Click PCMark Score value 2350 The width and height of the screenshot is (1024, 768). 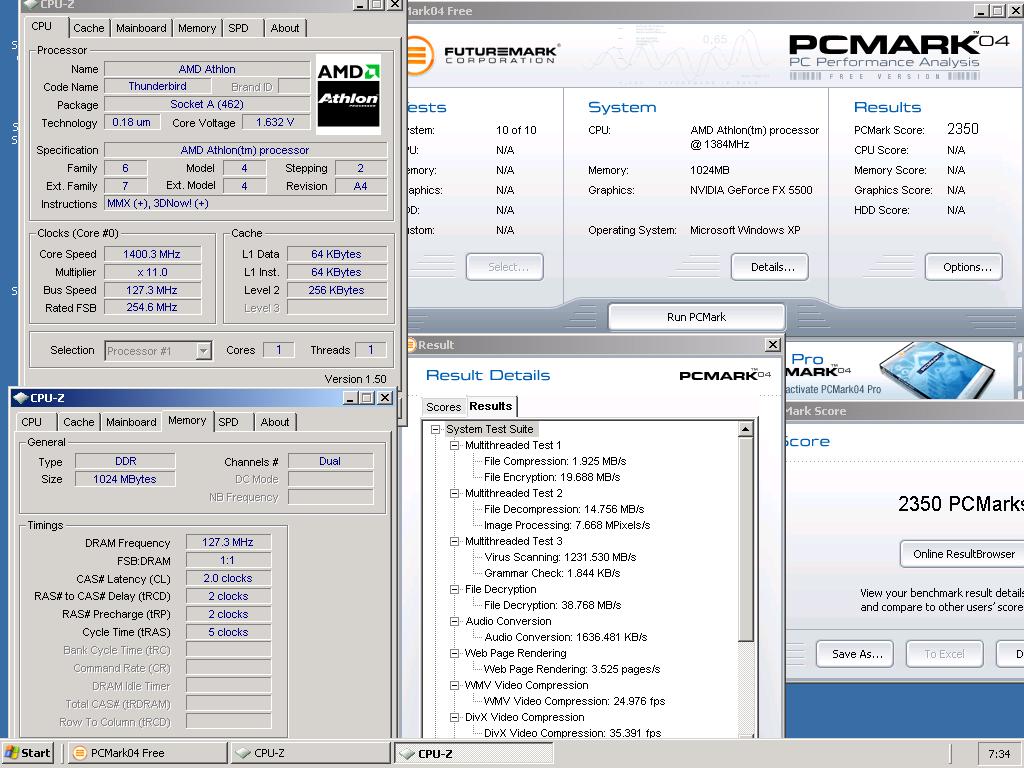(x=963, y=129)
